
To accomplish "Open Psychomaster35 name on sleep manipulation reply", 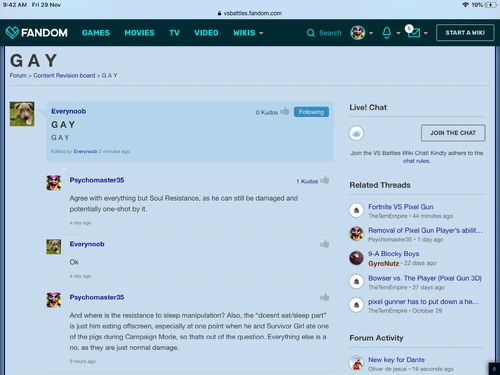I will coord(97,297).
